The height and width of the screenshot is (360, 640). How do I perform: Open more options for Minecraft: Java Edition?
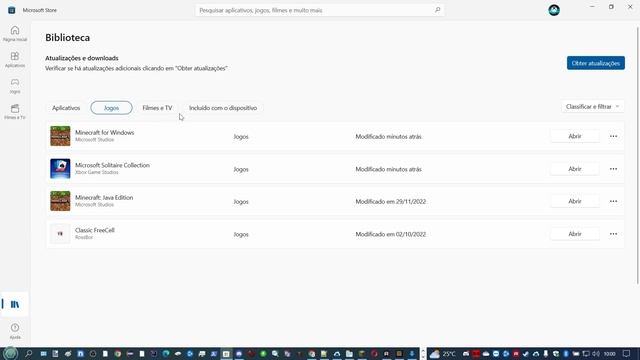pyautogui.click(x=613, y=201)
